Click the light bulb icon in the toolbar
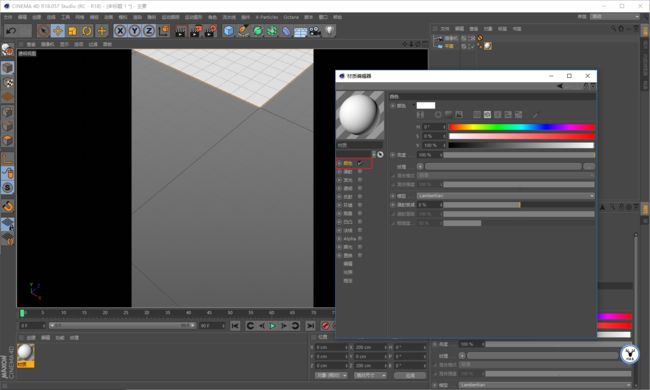 [x=329, y=31]
